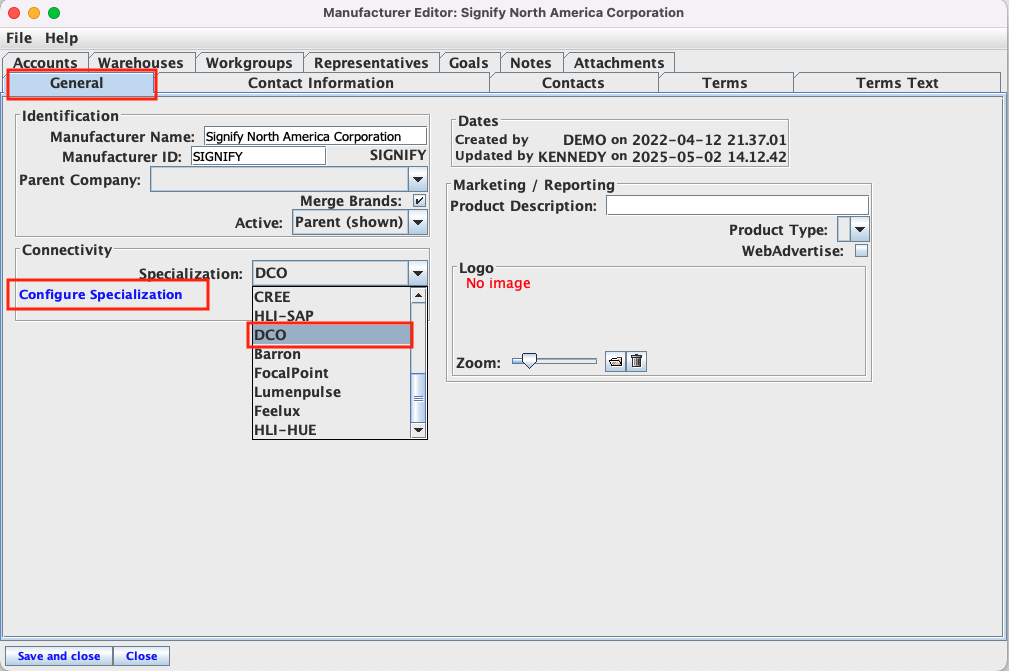Click the Product Description field
This screenshot has height=671, width=1009.
click(737, 206)
